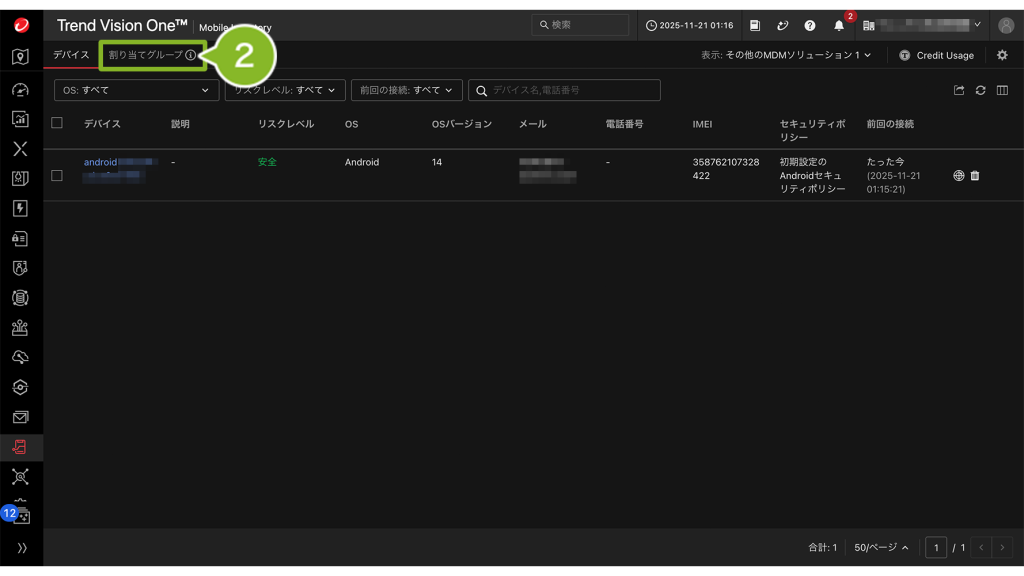Click the globe icon in device row
This screenshot has width=1024, height=576.
pos(959,176)
